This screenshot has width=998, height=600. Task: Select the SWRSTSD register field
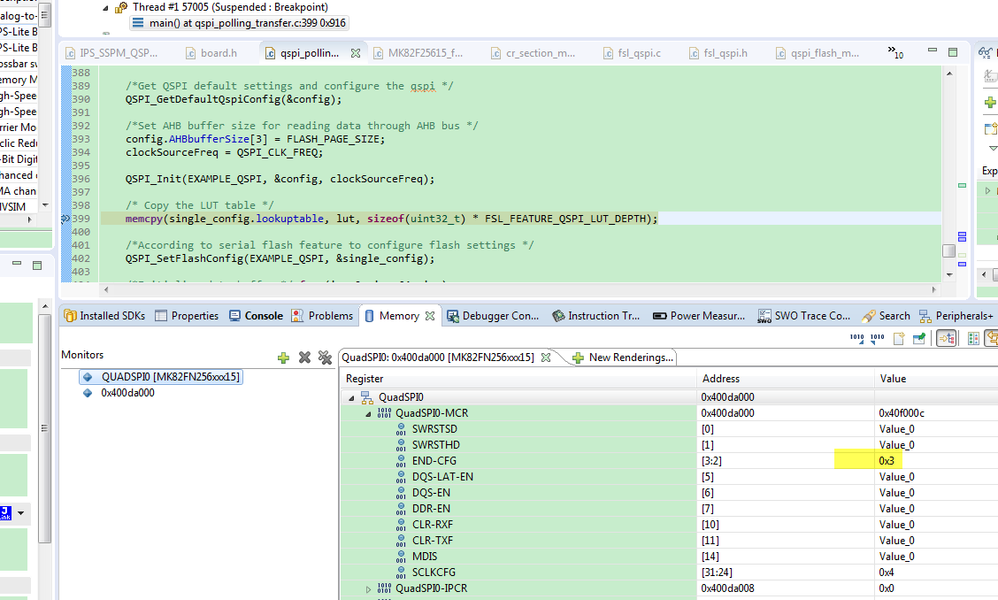pos(435,429)
